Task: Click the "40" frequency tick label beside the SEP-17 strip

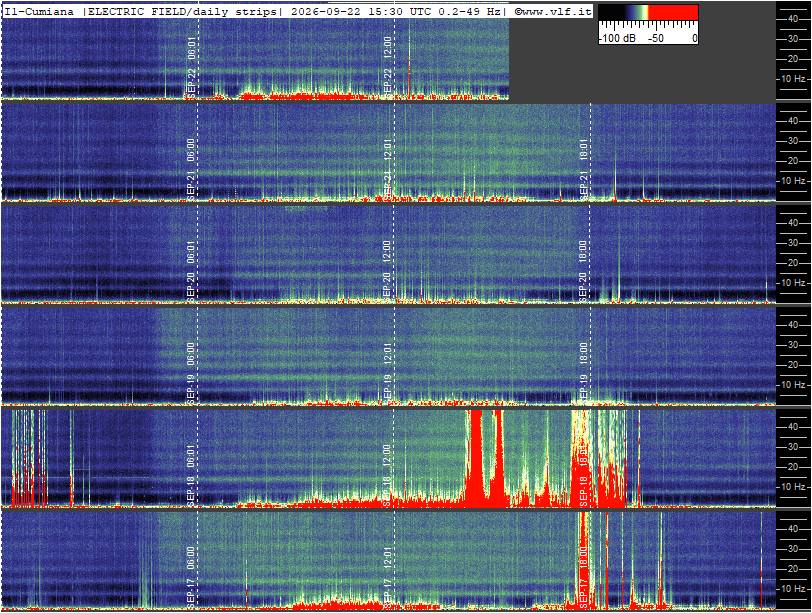Action: pos(792,529)
